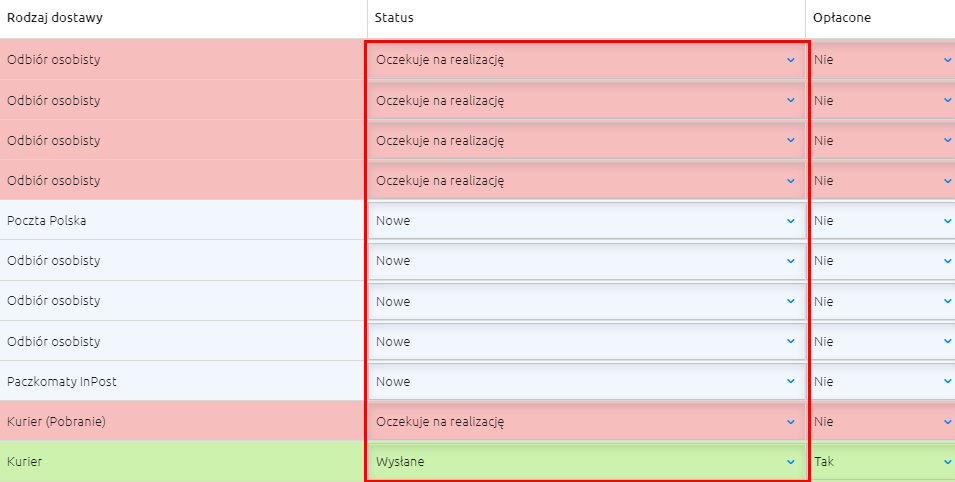Open Status dropdown for Paczkomaty InPost row

pyautogui.click(x=587, y=381)
